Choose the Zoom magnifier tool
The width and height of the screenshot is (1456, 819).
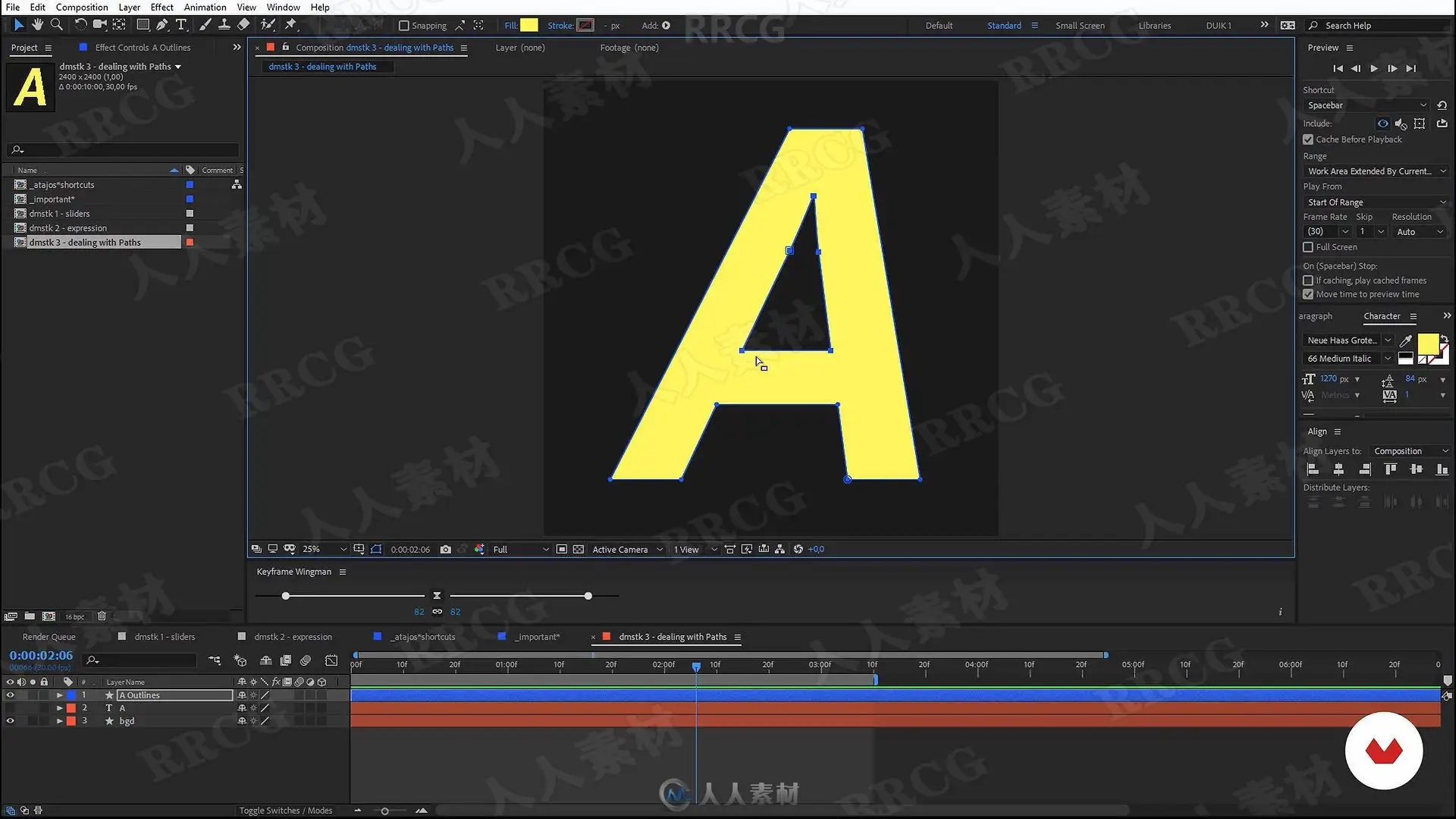coord(56,25)
